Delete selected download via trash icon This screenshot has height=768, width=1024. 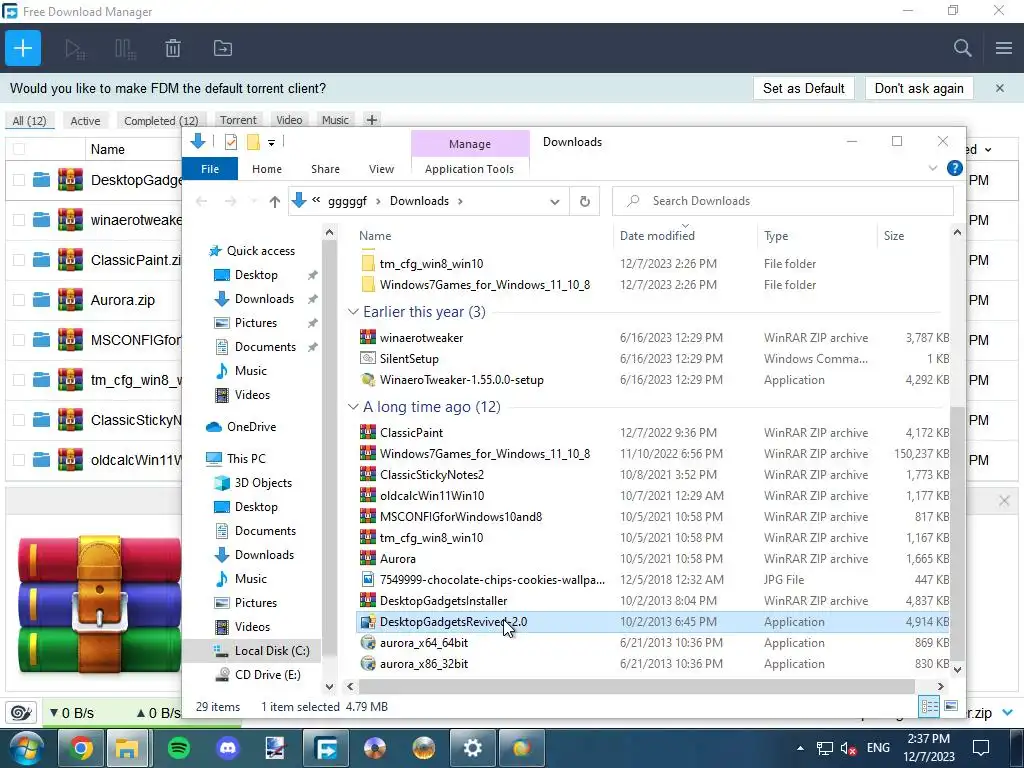click(x=173, y=49)
